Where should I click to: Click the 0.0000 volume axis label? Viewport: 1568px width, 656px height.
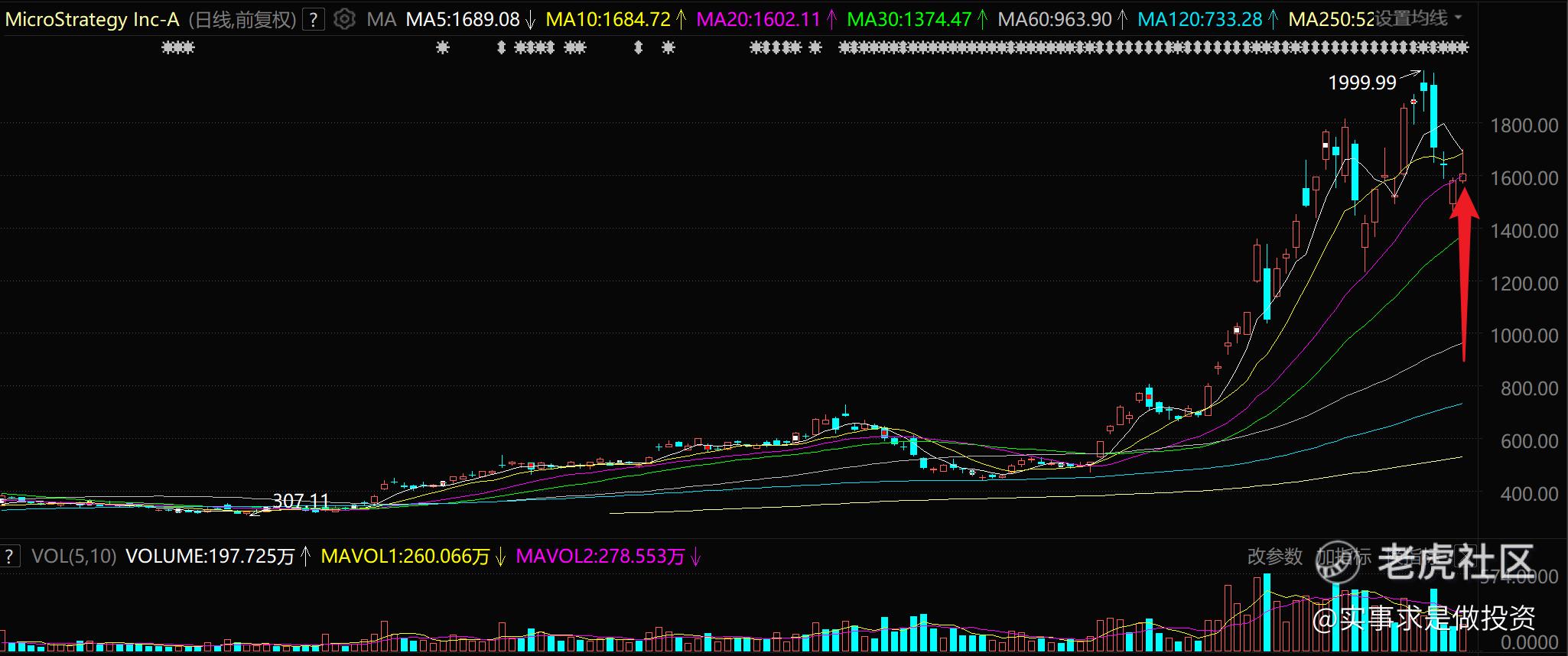click(x=1530, y=641)
